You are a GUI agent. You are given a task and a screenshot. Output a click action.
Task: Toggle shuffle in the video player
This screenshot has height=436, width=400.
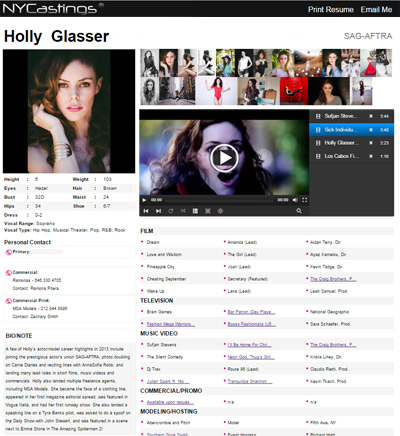(183, 211)
